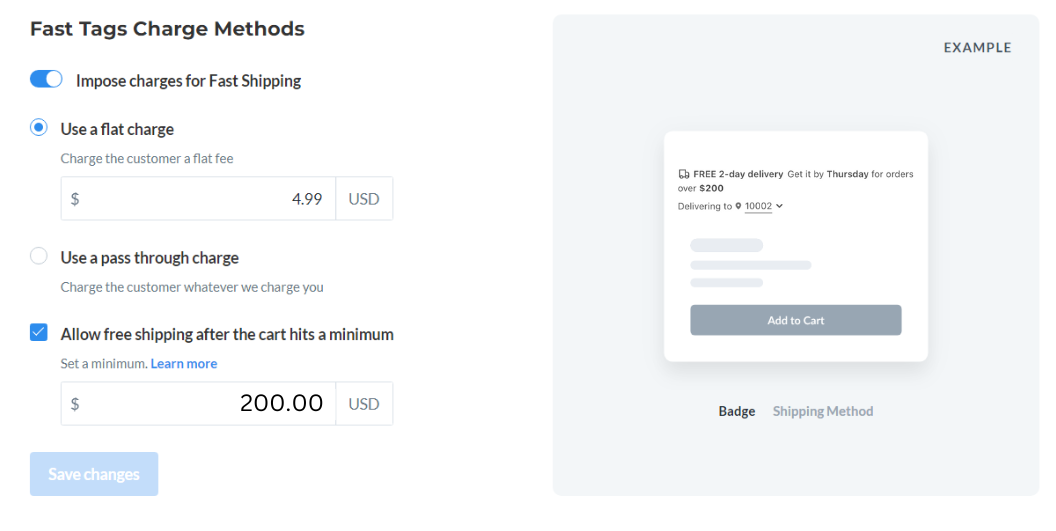Click the 10002 zip code text
The image size is (1056, 531).
[758, 206]
